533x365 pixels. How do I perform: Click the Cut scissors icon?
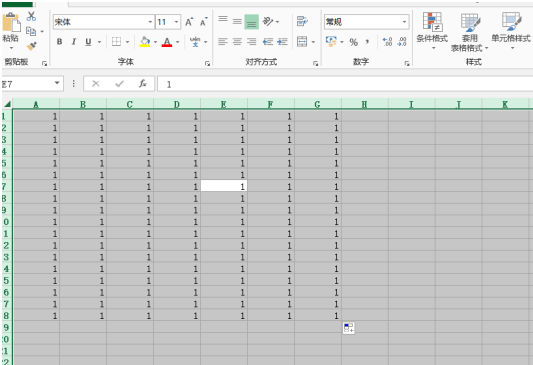pos(31,16)
